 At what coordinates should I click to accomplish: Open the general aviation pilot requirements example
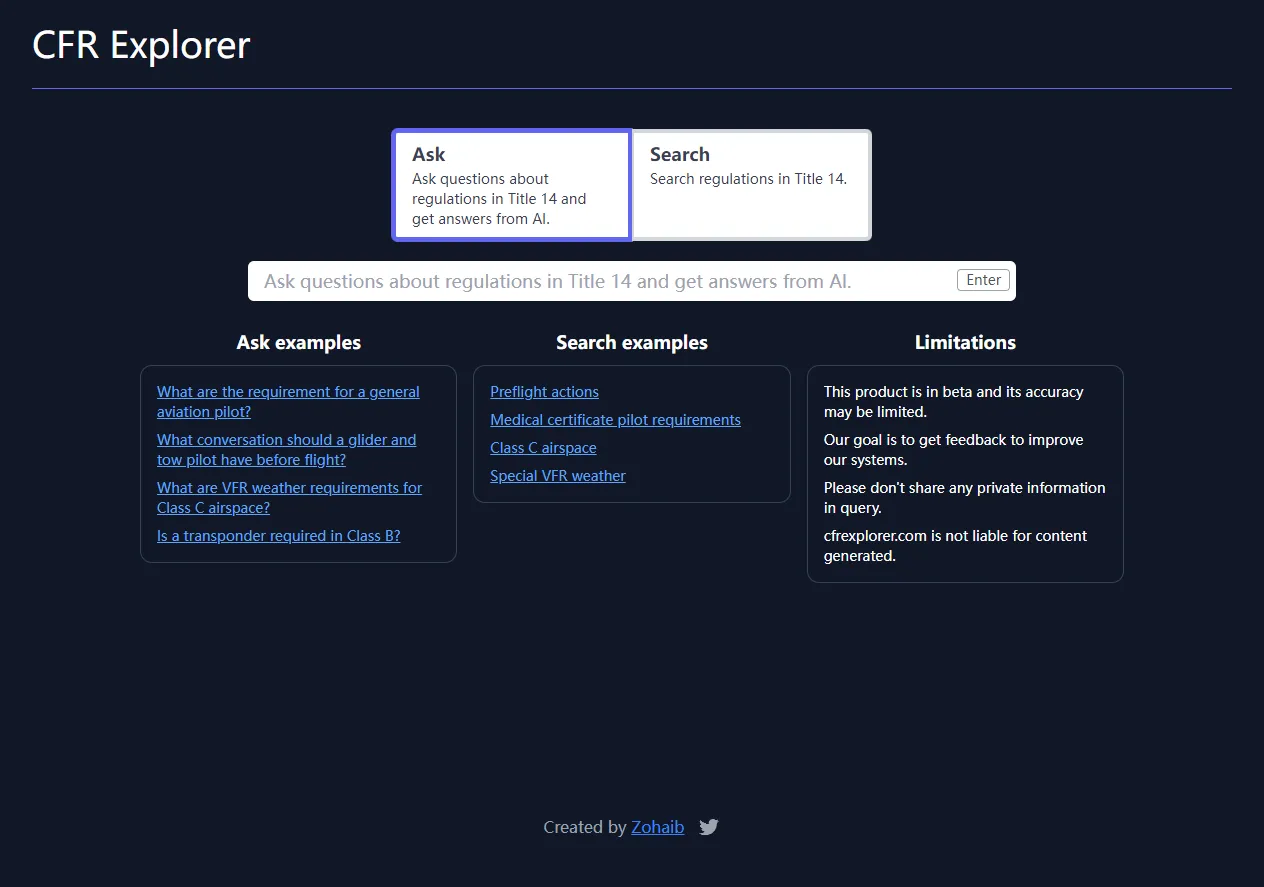pyautogui.click(x=288, y=401)
